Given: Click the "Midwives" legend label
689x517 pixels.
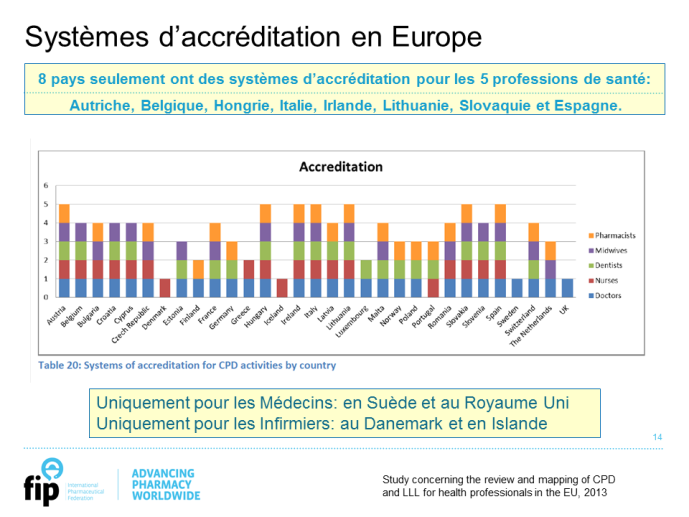Looking at the screenshot, I should [x=611, y=251].
